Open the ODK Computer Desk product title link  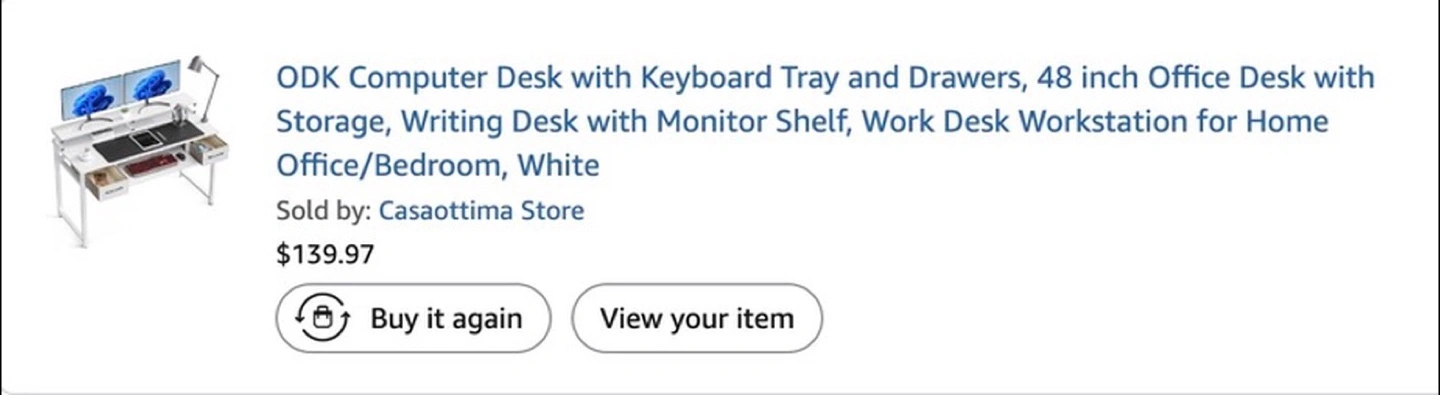tap(825, 121)
